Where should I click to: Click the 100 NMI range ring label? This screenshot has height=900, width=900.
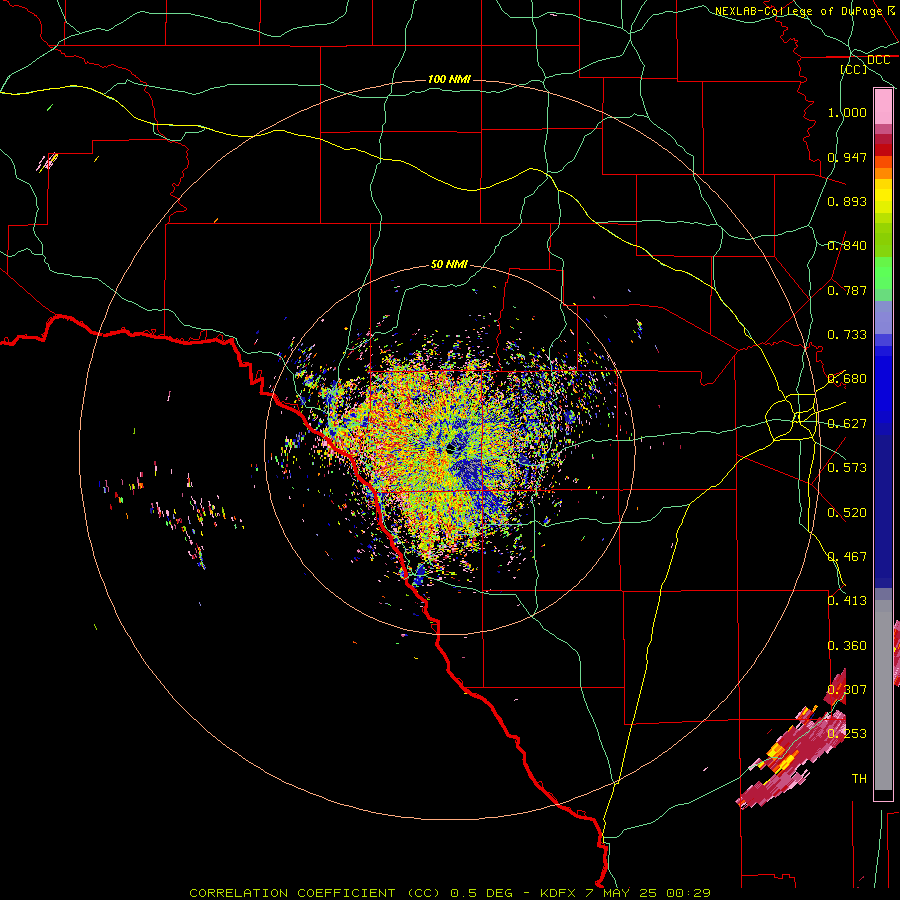pos(449,79)
